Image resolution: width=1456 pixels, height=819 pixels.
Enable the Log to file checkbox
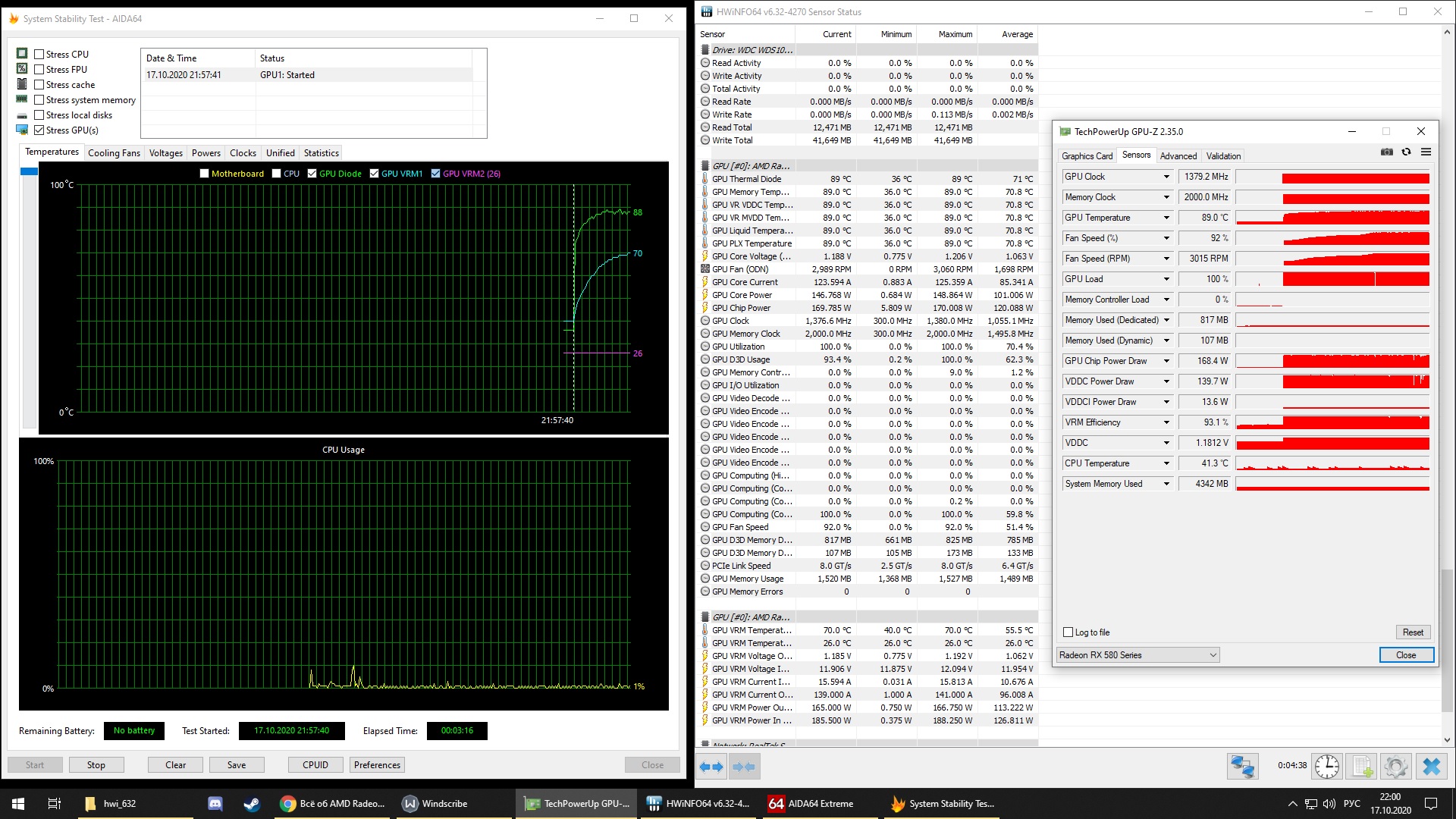[x=1068, y=632]
